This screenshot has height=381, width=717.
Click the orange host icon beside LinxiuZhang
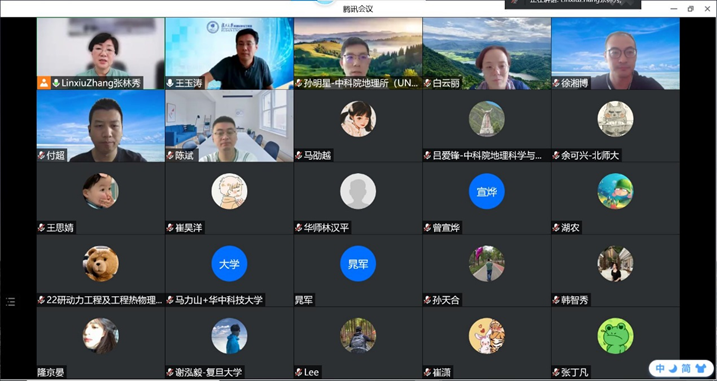(x=43, y=83)
